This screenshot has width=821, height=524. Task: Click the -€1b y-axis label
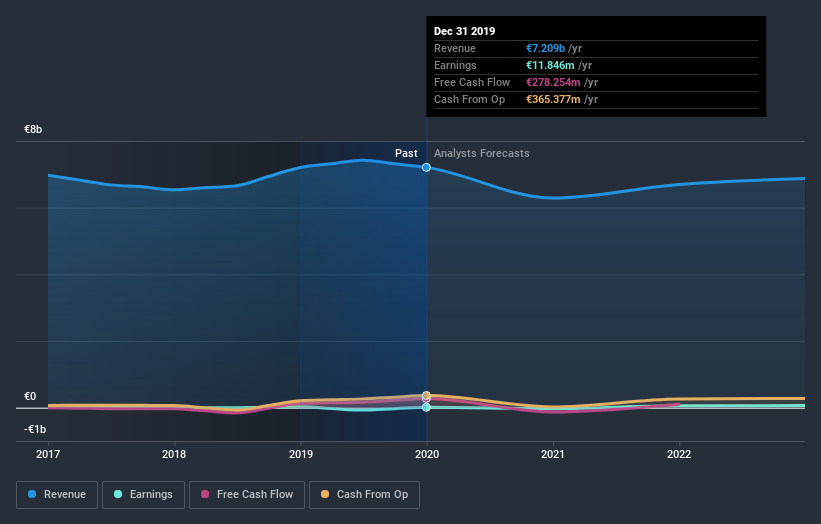pos(35,429)
